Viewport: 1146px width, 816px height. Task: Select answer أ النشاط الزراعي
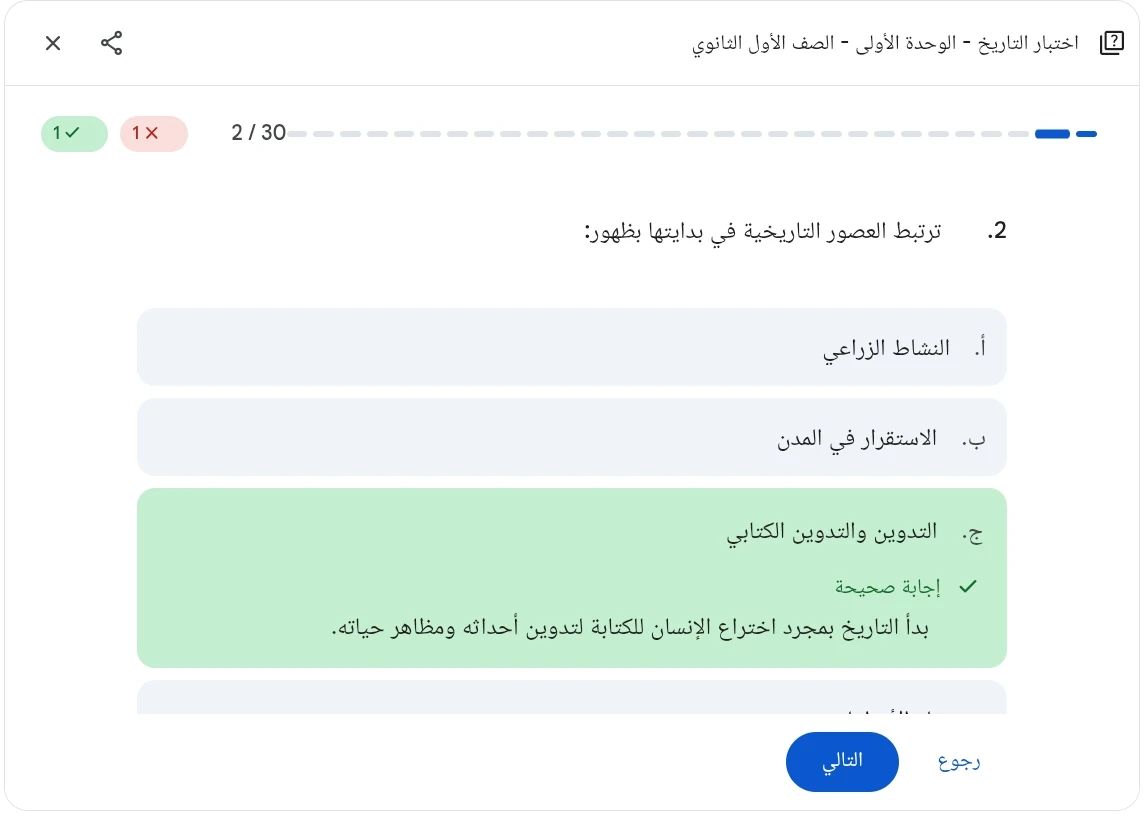pos(571,346)
